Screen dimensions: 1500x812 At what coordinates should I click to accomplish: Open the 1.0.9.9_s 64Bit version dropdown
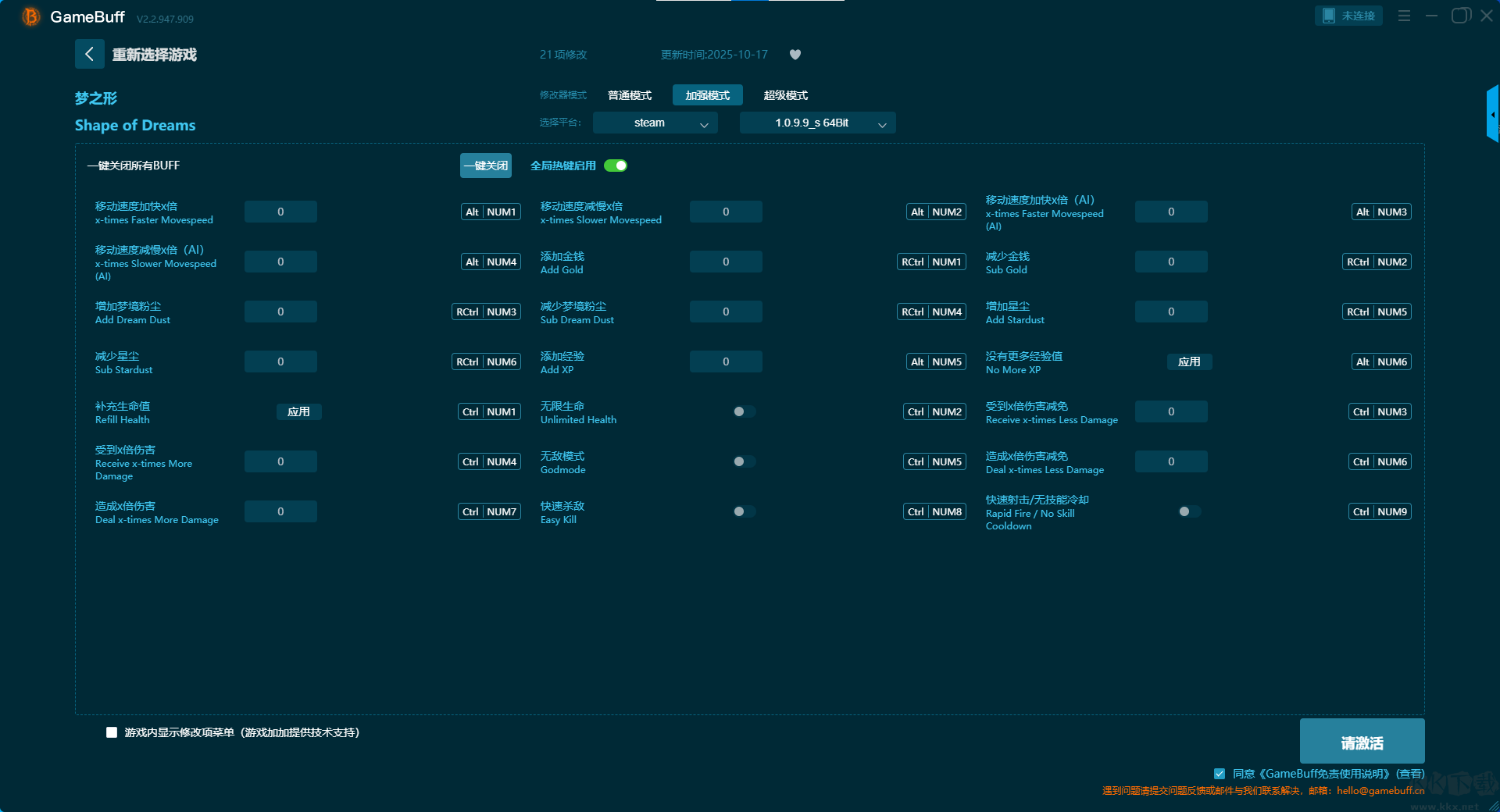pos(818,123)
